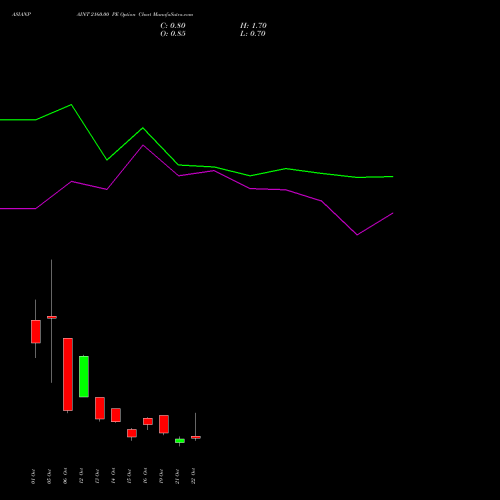Viewport: 500px width, 500px height.
Task: Click the red candlestick for 19 Oct
Action: tap(164, 424)
